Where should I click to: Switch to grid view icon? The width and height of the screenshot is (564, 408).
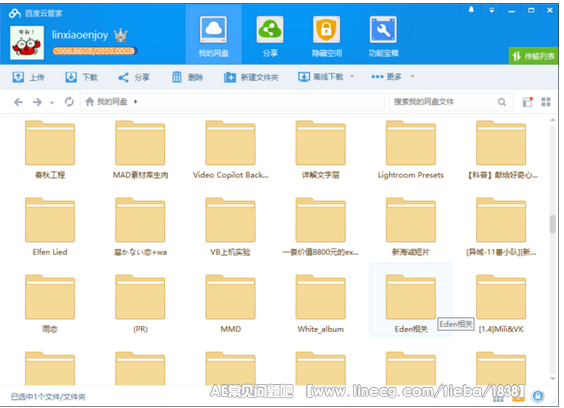(546, 102)
